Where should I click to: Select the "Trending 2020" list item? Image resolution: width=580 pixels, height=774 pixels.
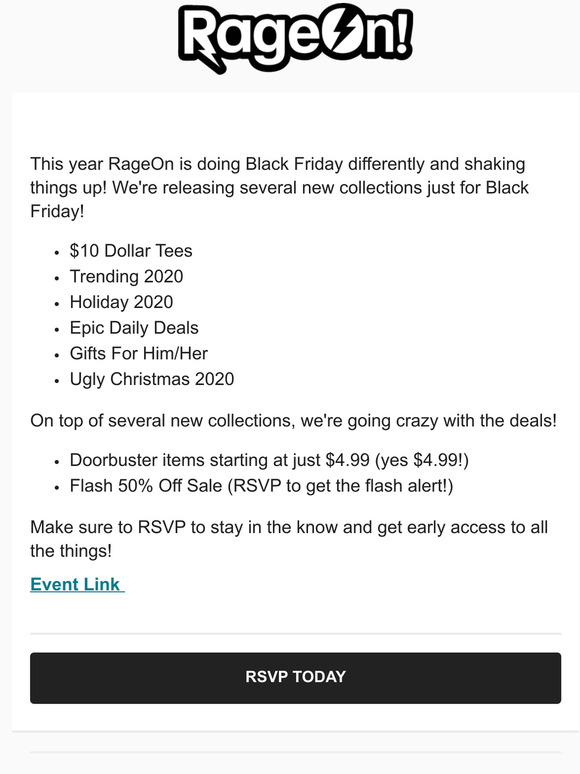point(126,276)
